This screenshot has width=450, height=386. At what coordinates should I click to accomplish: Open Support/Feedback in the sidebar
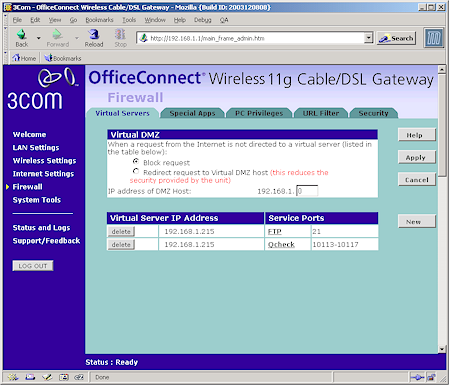[x=46, y=241]
